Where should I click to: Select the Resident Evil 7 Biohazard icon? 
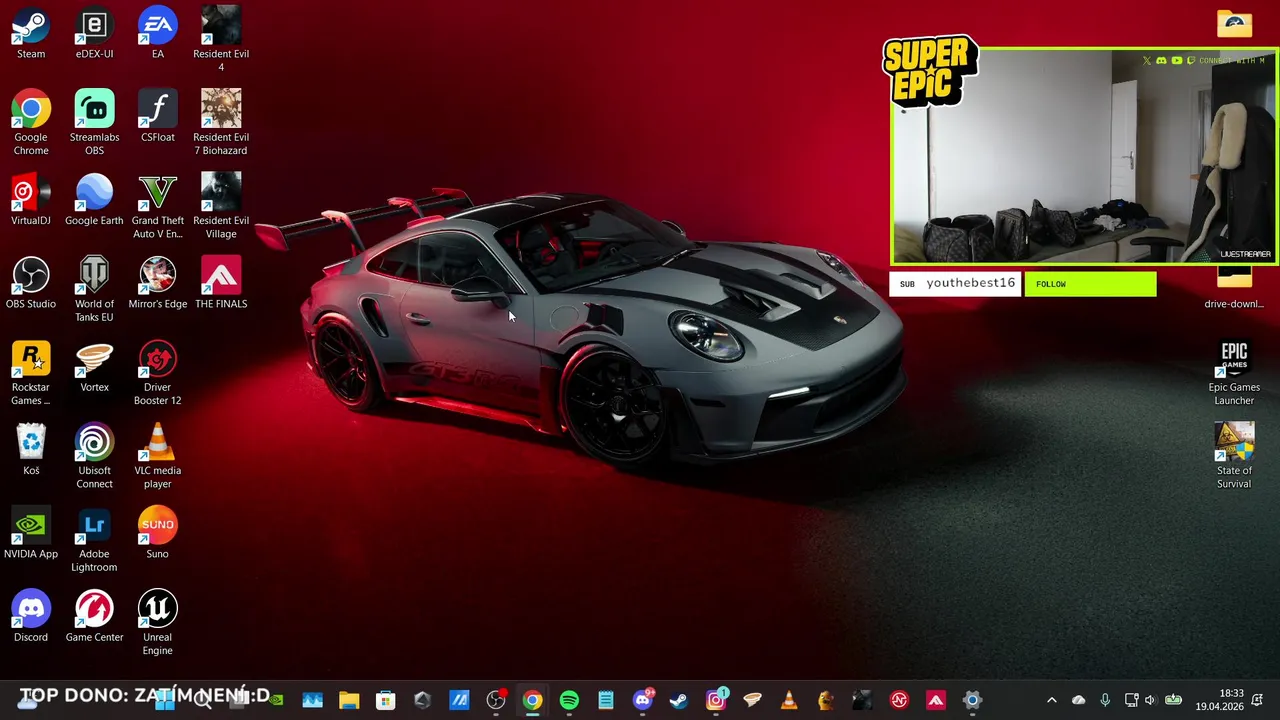(221, 123)
